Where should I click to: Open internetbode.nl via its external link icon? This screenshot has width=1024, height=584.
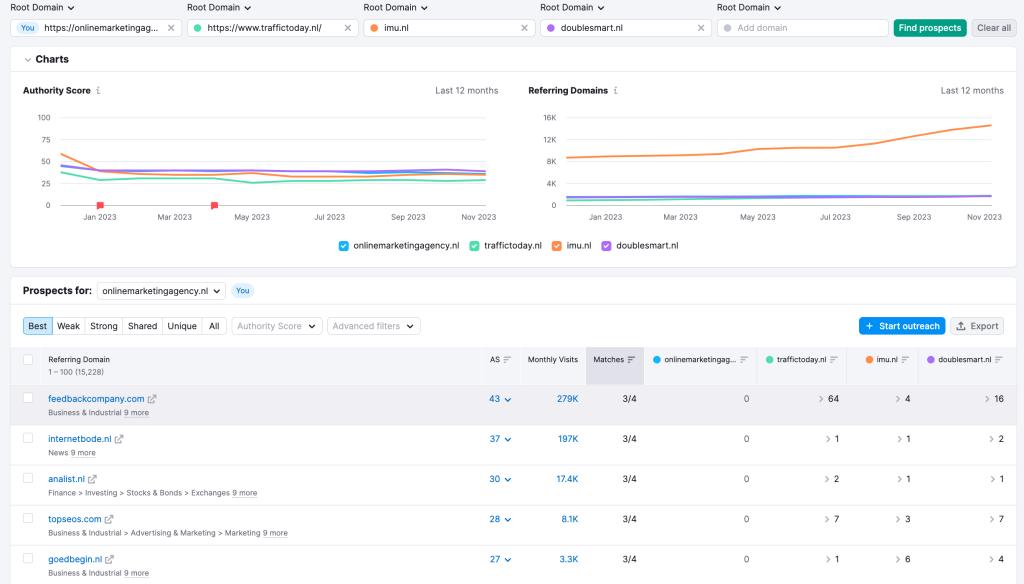[120, 438]
